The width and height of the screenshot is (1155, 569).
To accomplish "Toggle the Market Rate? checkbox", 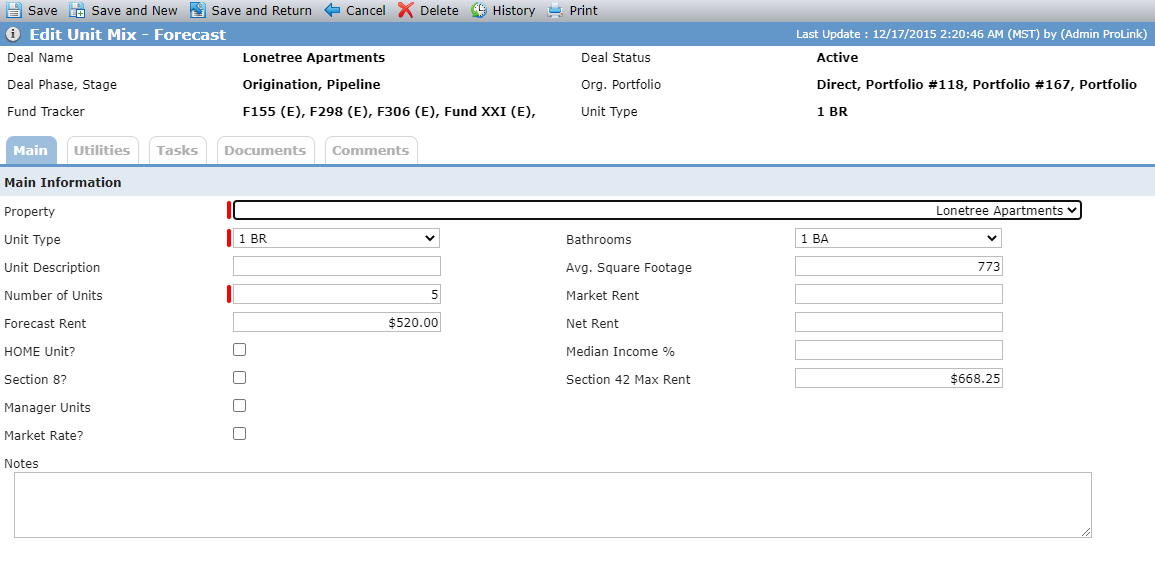I will pos(239,434).
